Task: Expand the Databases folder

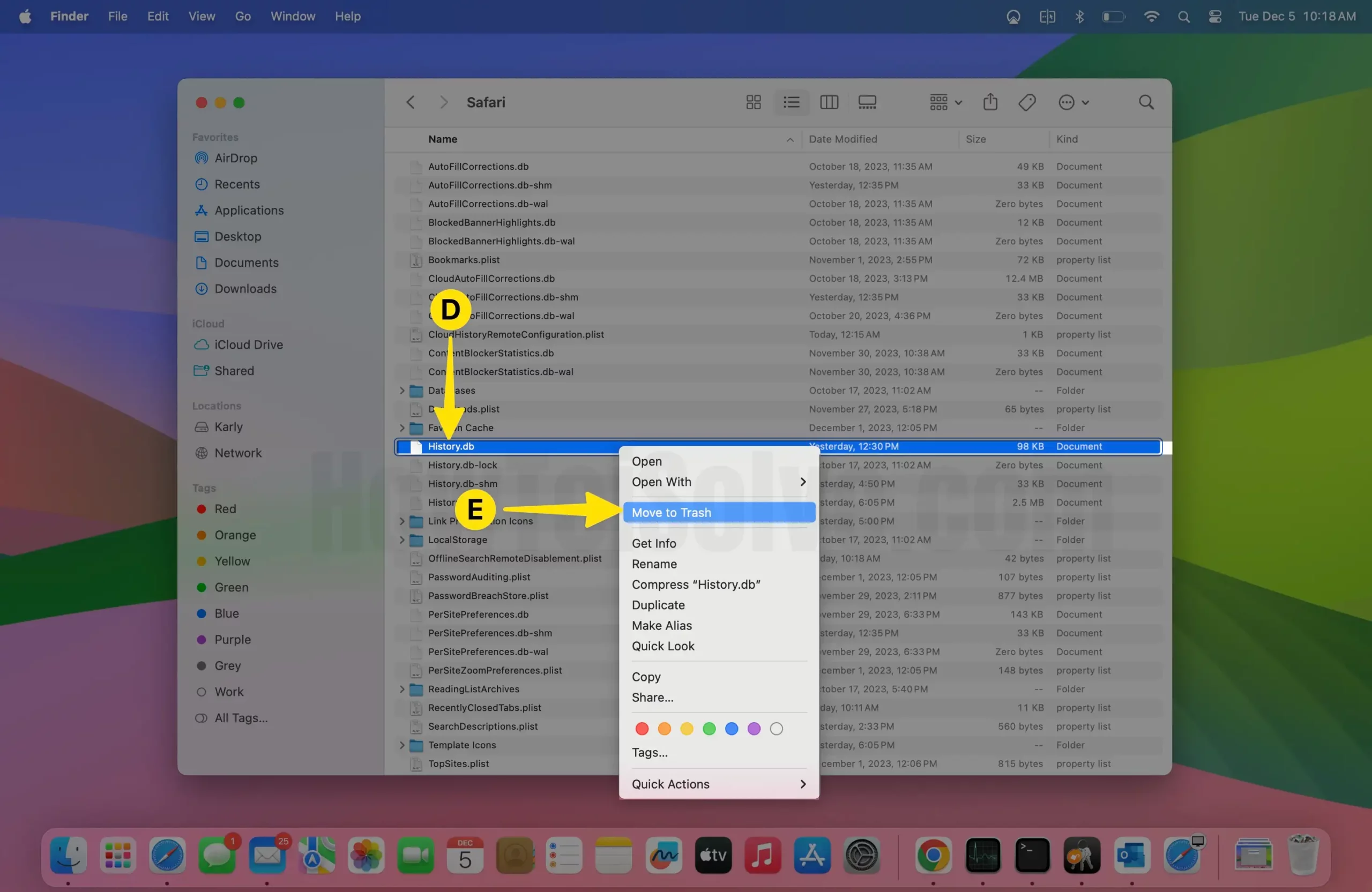Action: [402, 390]
